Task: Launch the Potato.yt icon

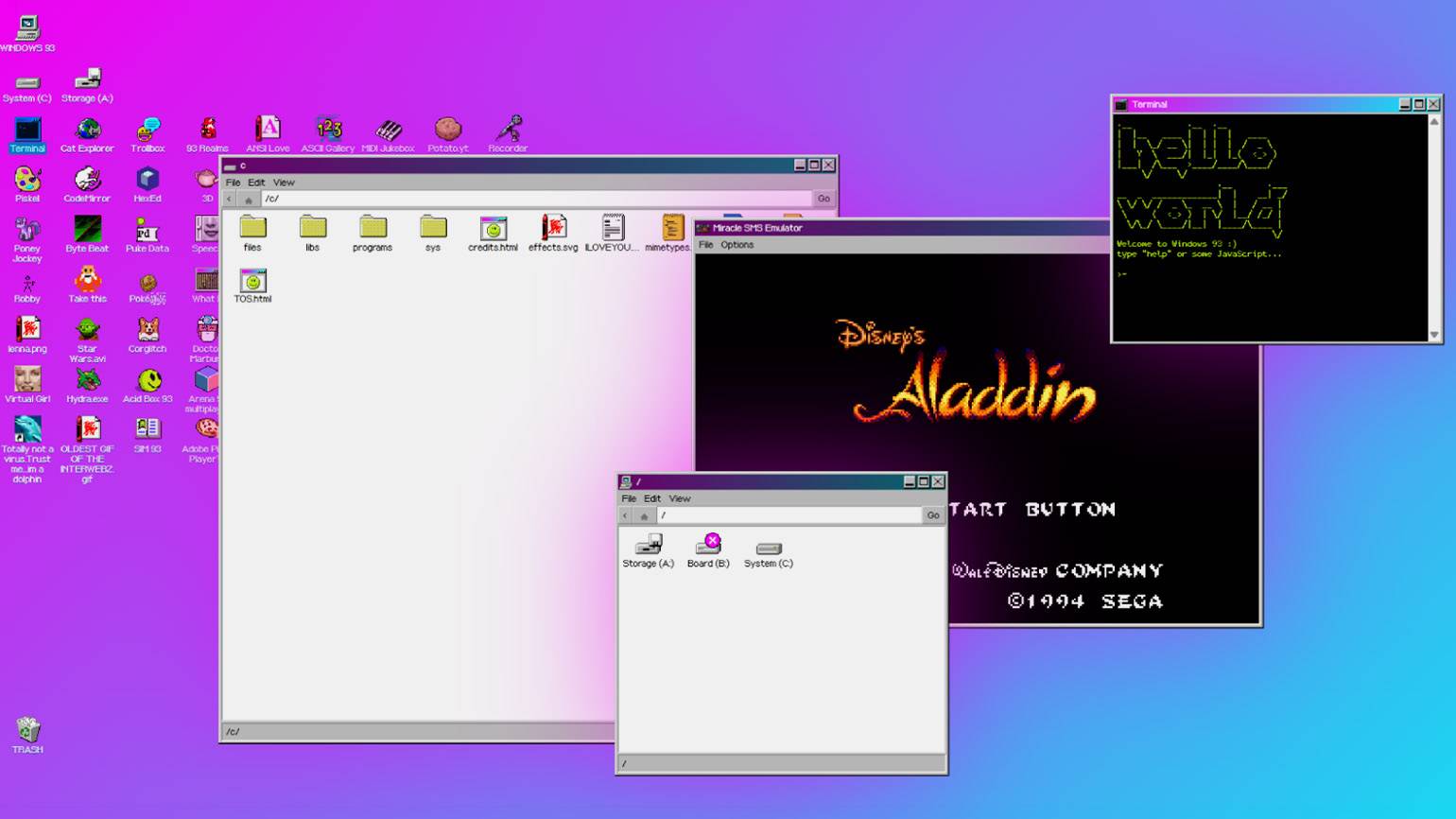Action: [x=448, y=131]
